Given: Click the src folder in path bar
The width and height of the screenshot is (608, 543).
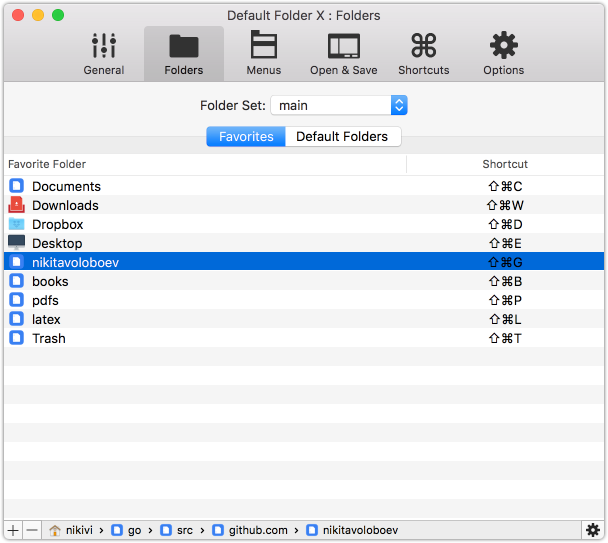Looking at the screenshot, I should 176,530.
